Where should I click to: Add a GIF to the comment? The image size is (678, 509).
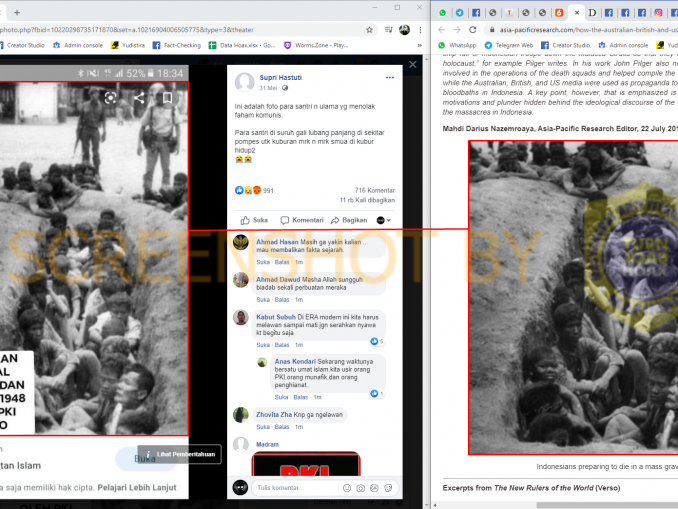(x=374, y=488)
